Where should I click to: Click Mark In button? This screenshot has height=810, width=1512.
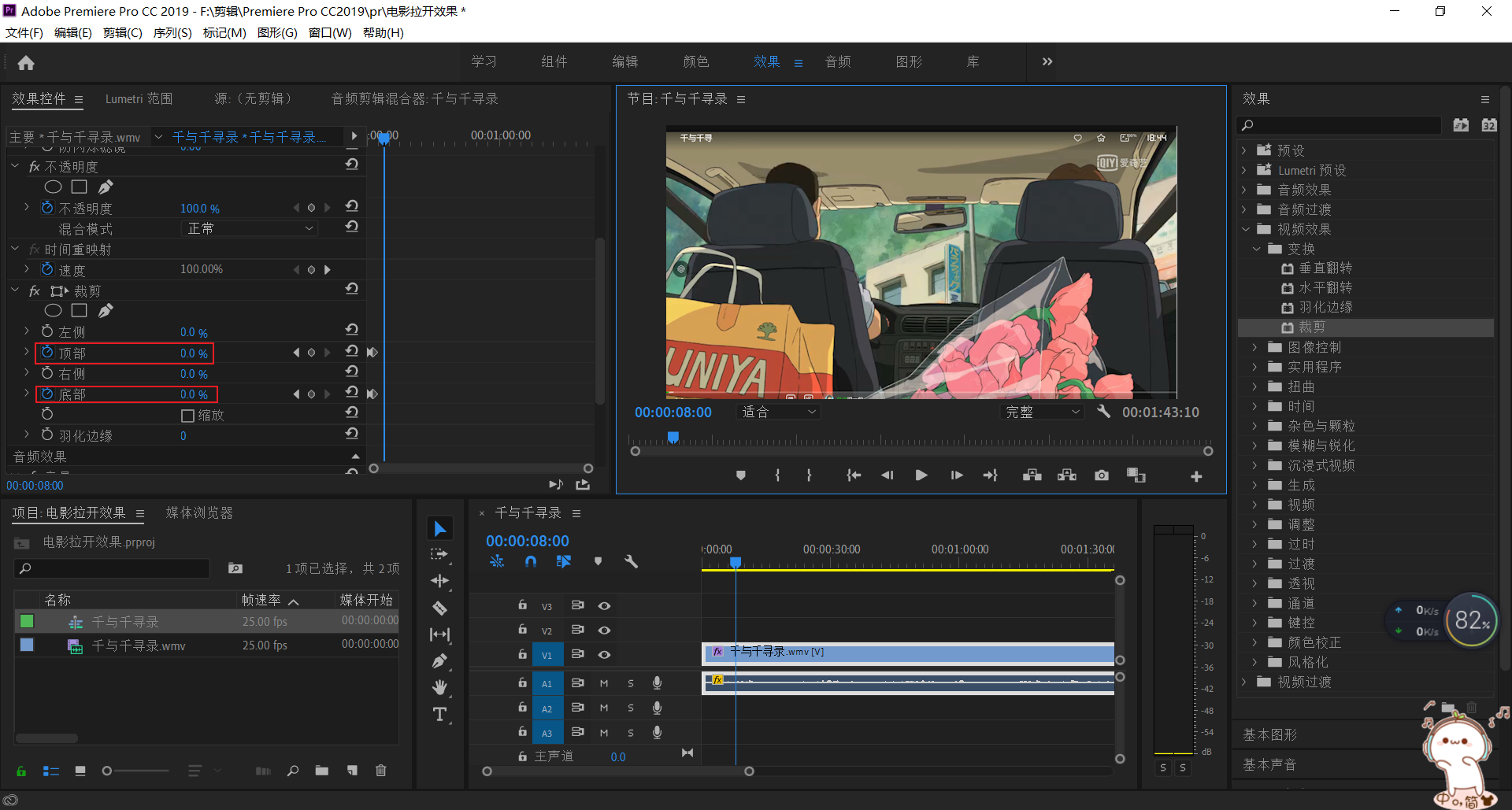point(777,475)
